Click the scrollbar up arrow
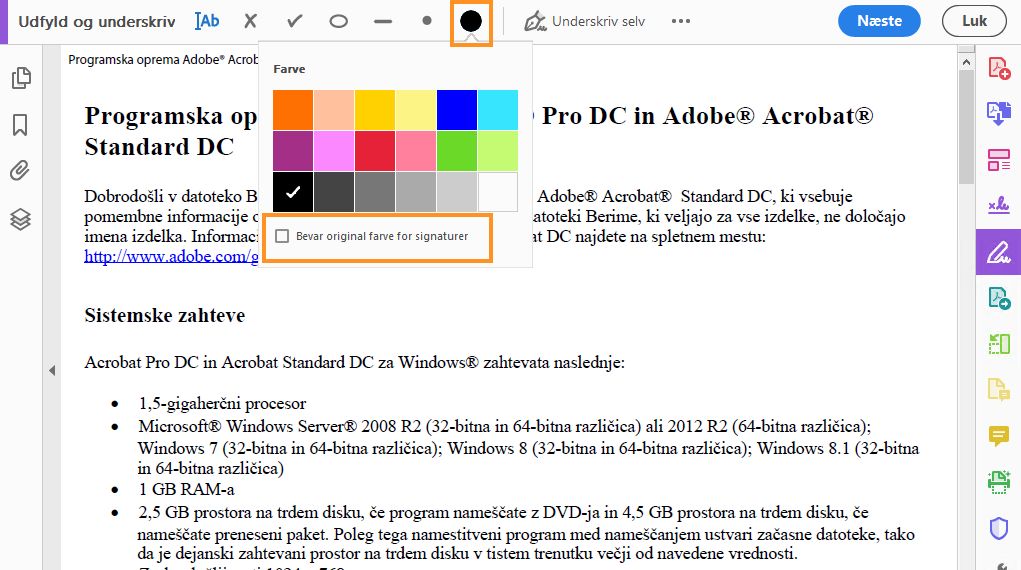 966,62
